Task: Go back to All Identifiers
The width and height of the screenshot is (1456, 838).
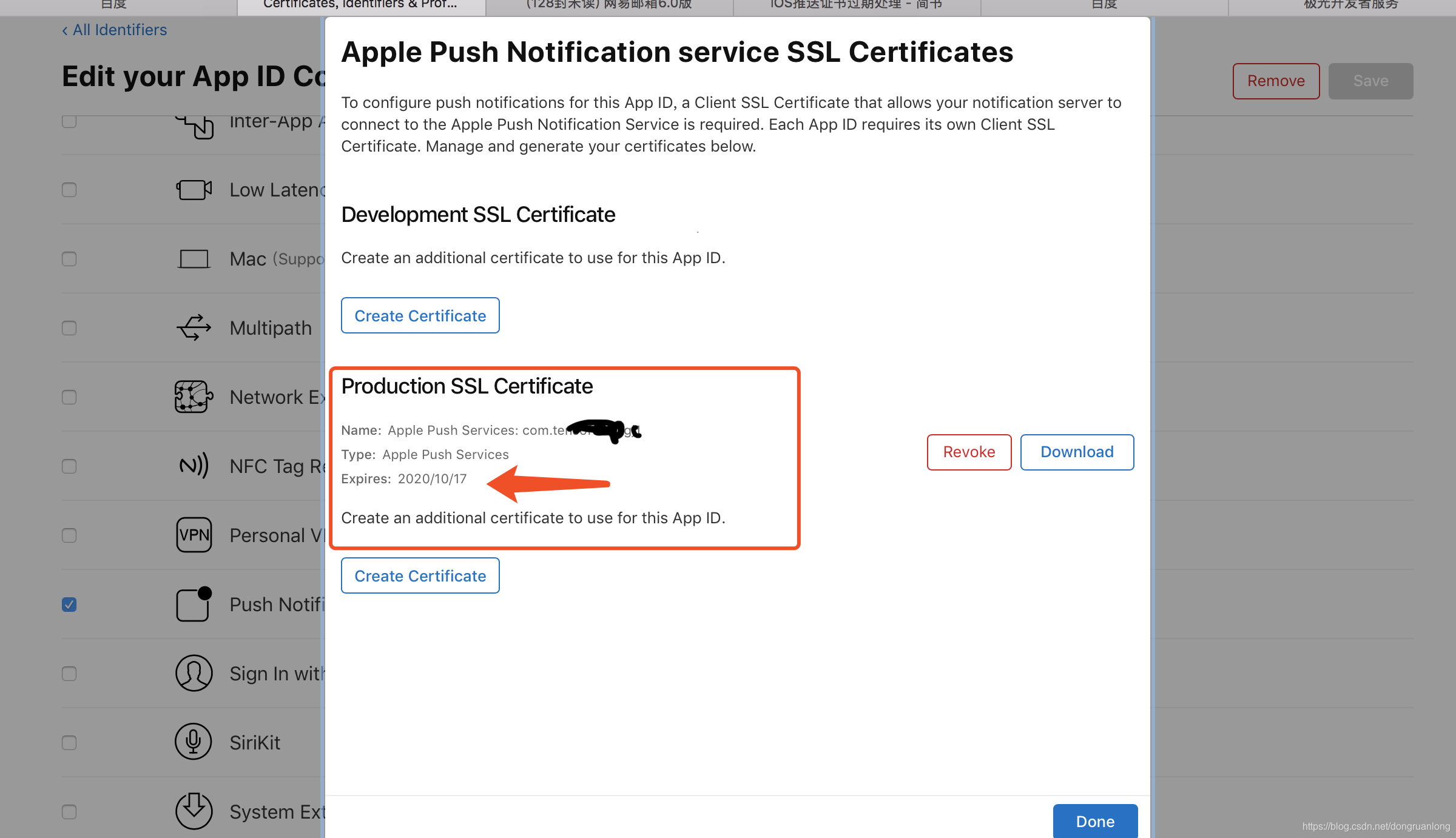Action: (x=114, y=30)
